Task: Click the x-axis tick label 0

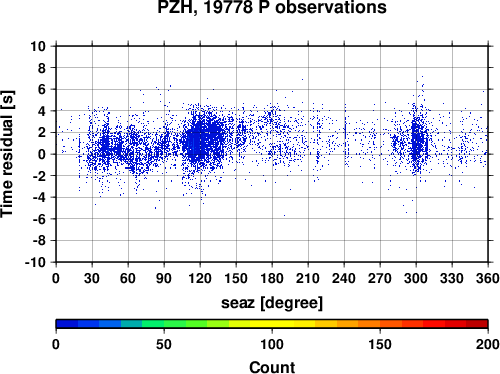Action: click(x=56, y=278)
